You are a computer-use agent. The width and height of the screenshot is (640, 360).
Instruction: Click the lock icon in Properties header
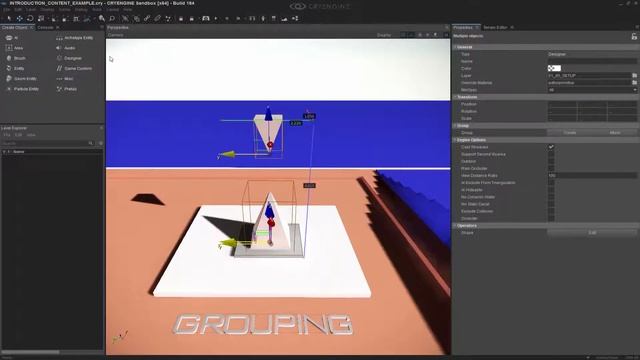(634, 36)
